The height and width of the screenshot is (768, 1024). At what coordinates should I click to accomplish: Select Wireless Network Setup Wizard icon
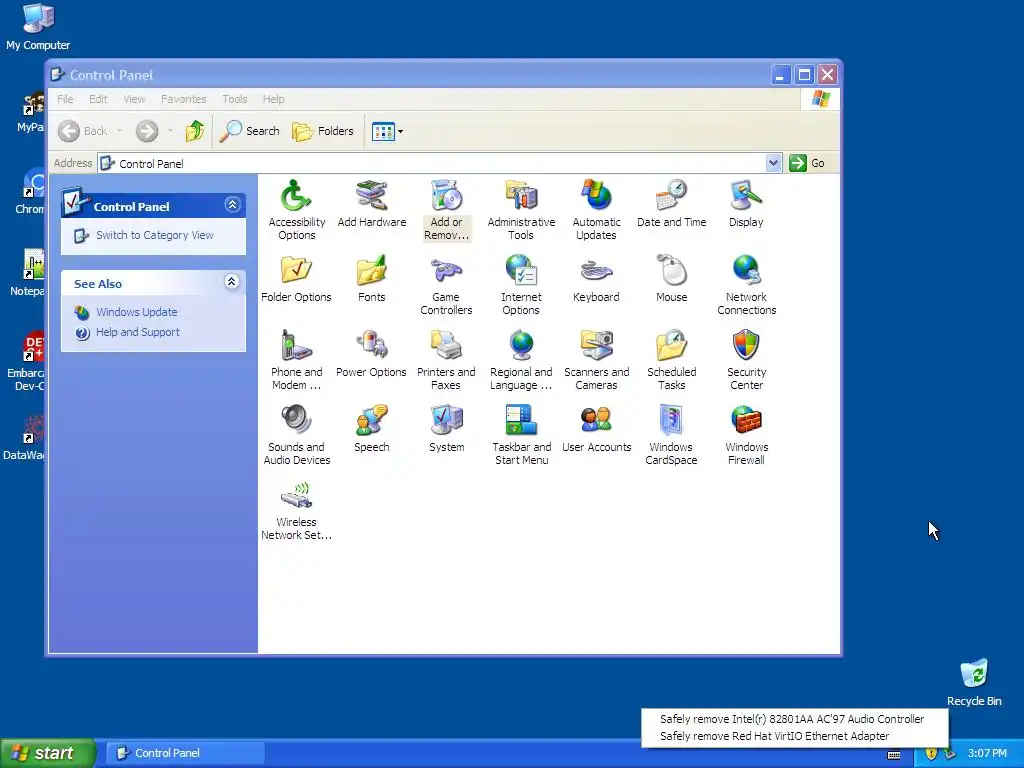[x=296, y=510]
